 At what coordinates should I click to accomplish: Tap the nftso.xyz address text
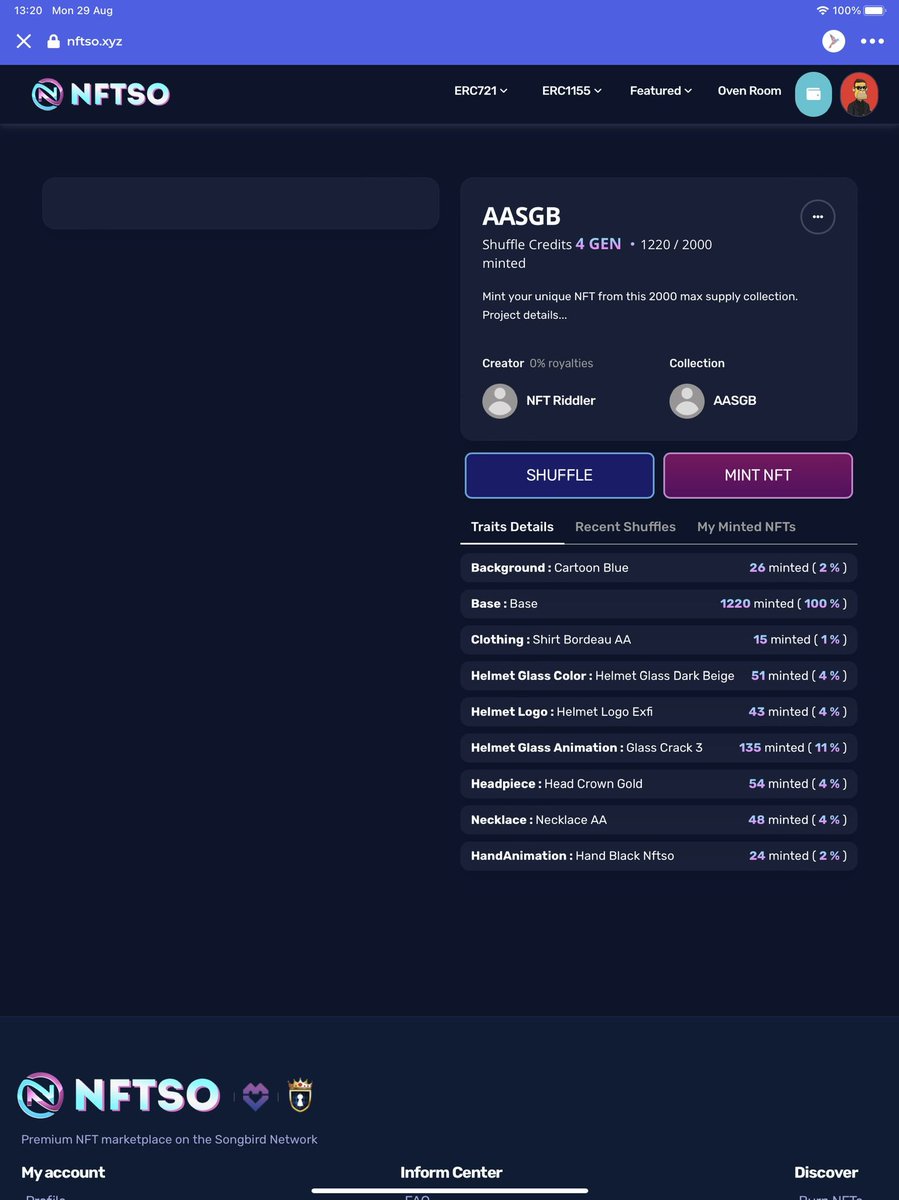tap(94, 42)
